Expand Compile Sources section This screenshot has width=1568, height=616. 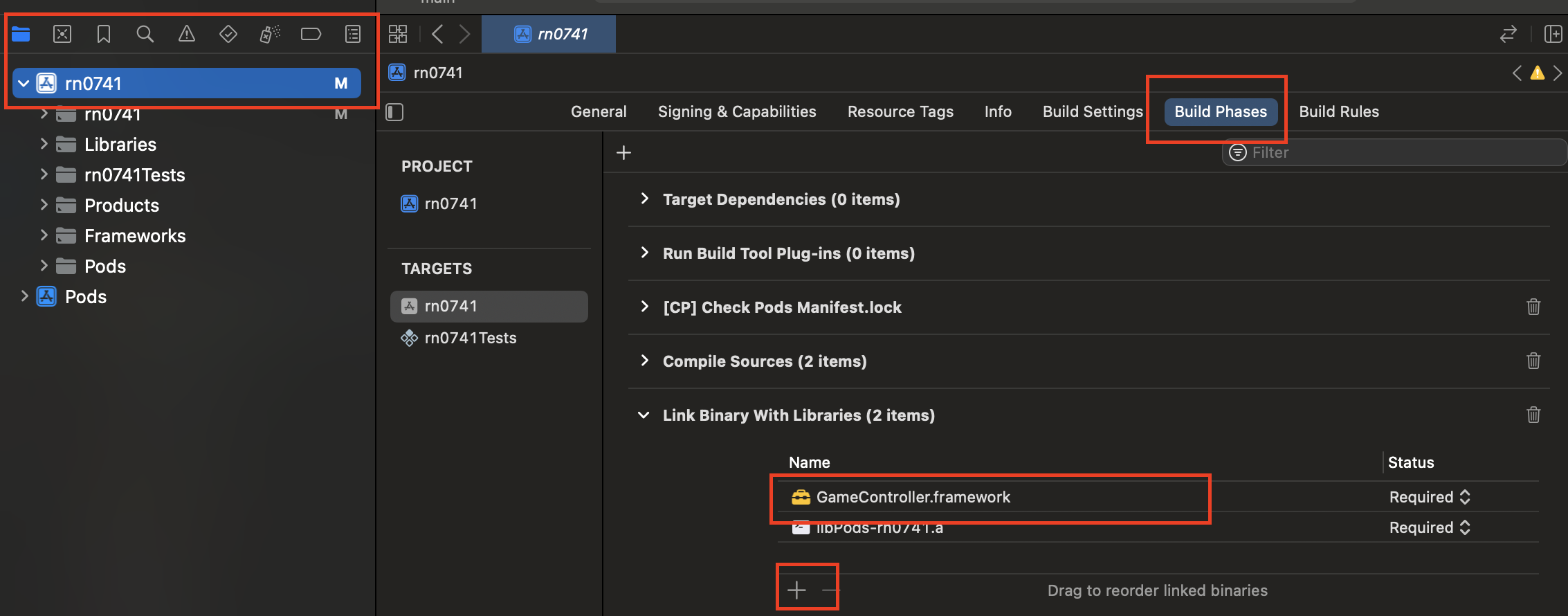(x=644, y=361)
